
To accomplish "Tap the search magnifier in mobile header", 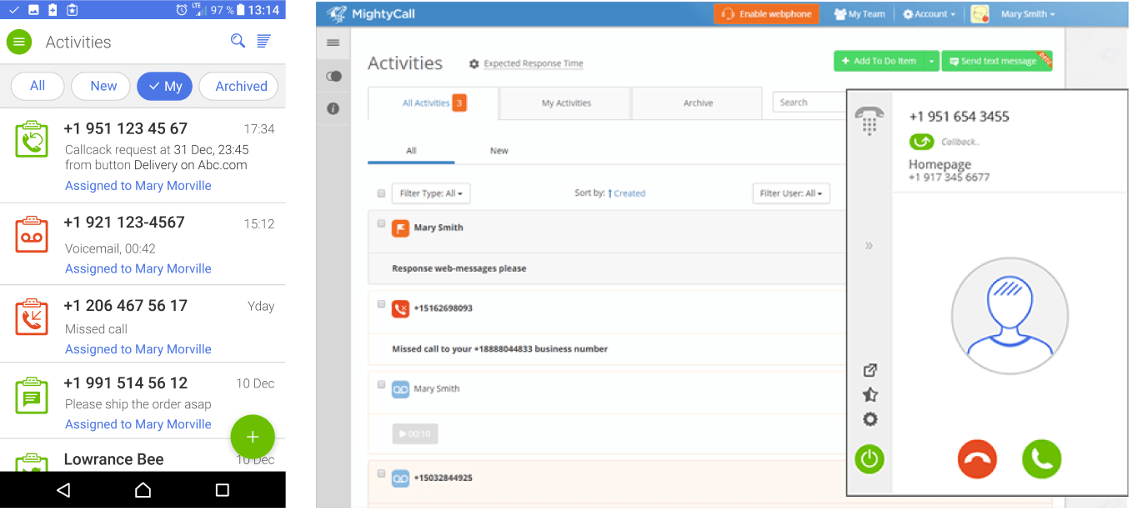I will tap(238, 41).
